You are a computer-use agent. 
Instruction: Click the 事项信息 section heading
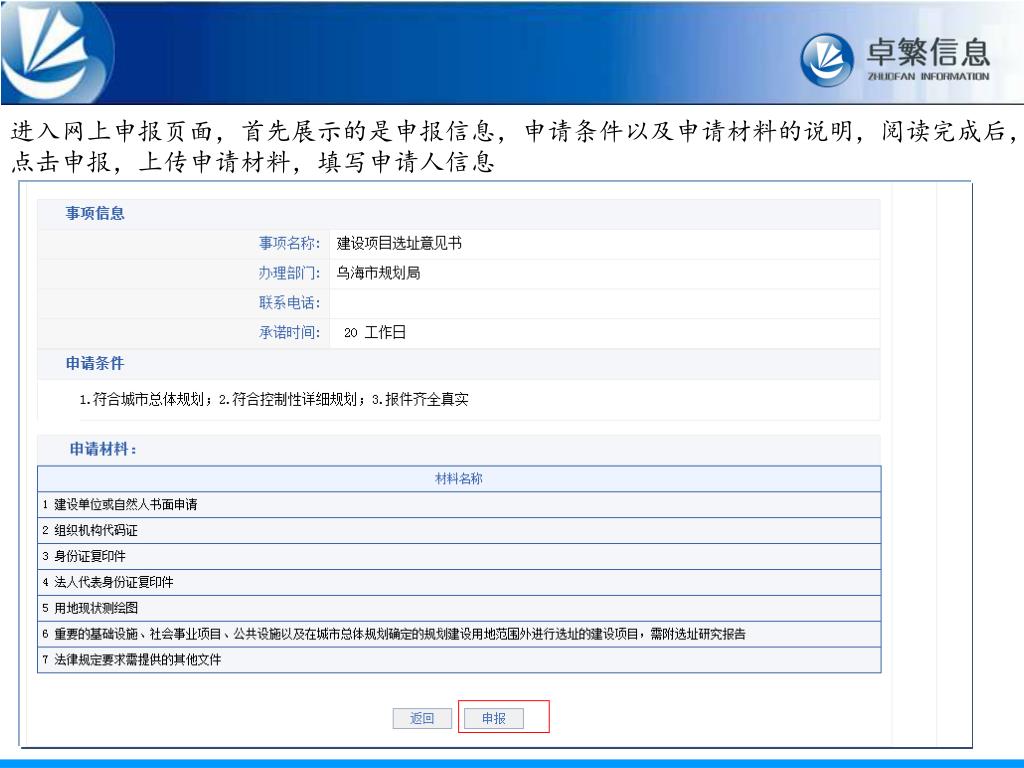point(95,213)
